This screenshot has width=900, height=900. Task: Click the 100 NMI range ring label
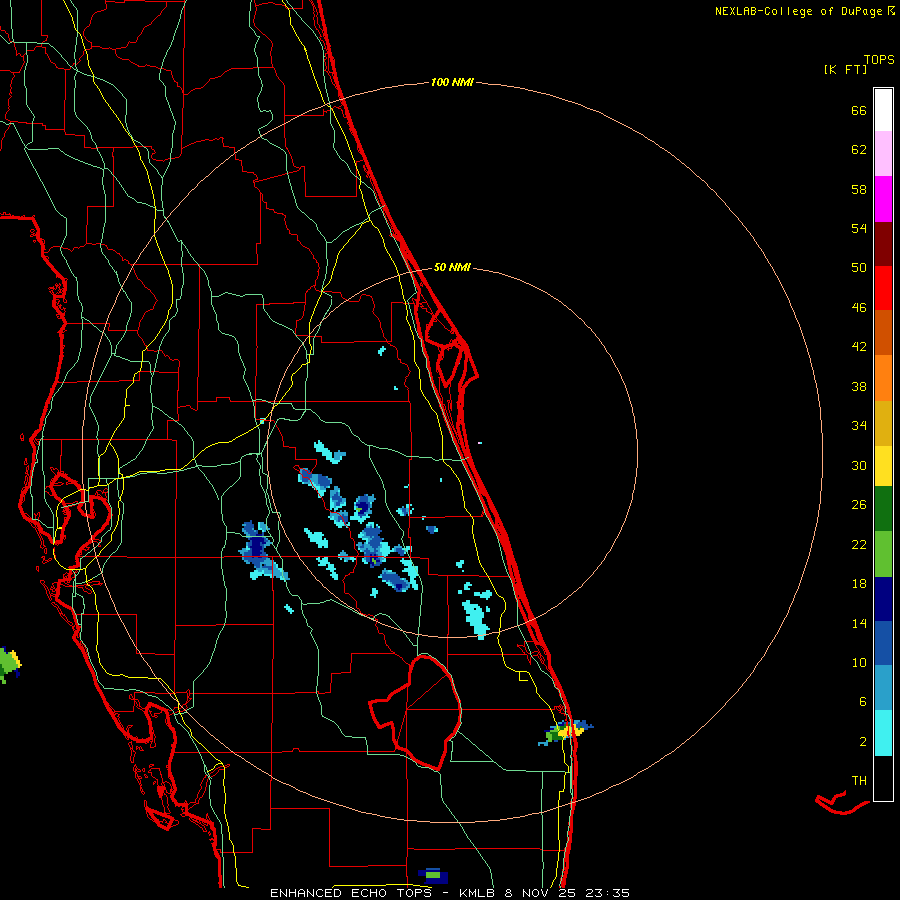tap(452, 83)
